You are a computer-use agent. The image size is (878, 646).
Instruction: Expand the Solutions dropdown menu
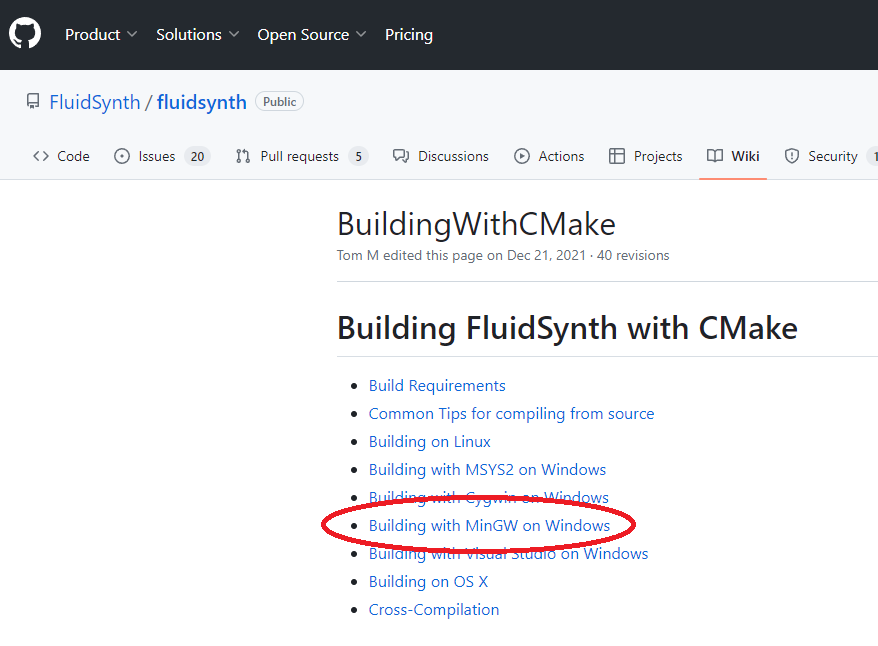pos(198,35)
